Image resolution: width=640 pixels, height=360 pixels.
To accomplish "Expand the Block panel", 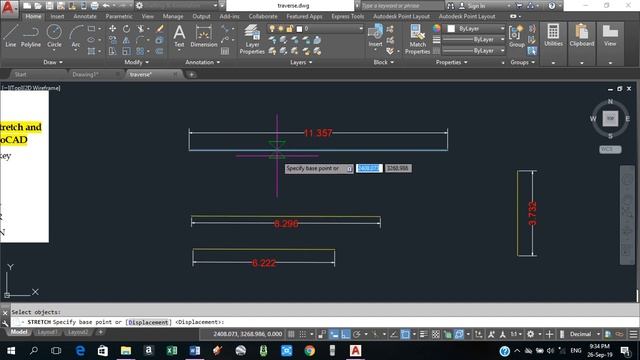I will click(384, 62).
